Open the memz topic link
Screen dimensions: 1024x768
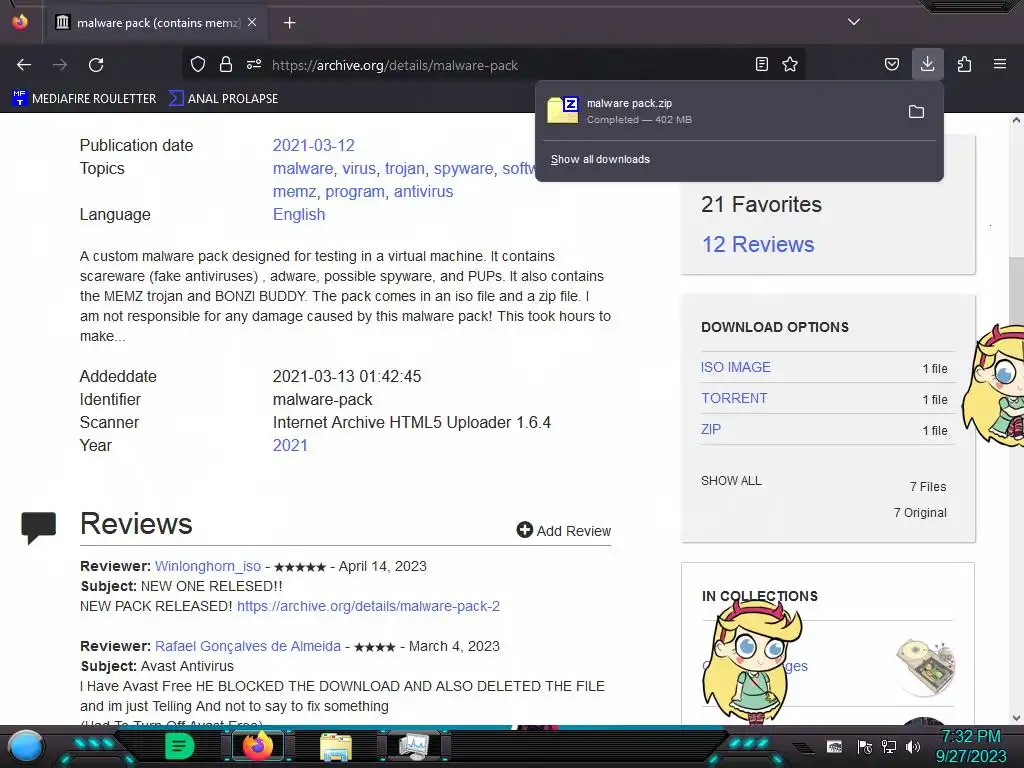[295, 191]
